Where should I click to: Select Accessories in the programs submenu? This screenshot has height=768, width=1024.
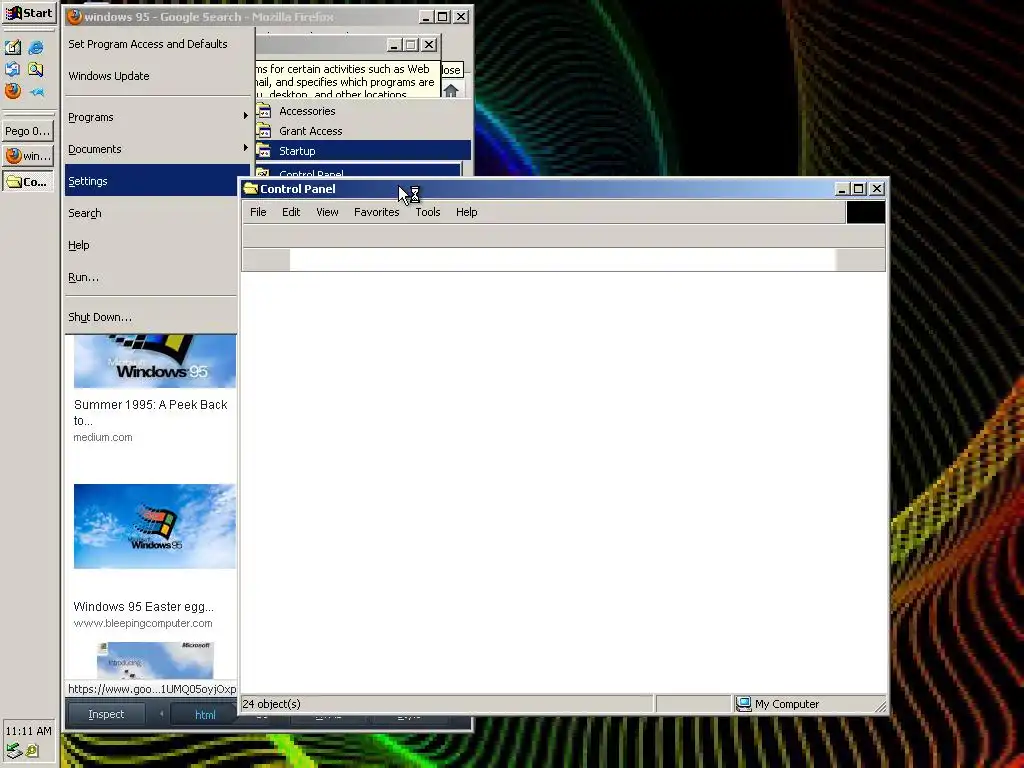(362, 110)
